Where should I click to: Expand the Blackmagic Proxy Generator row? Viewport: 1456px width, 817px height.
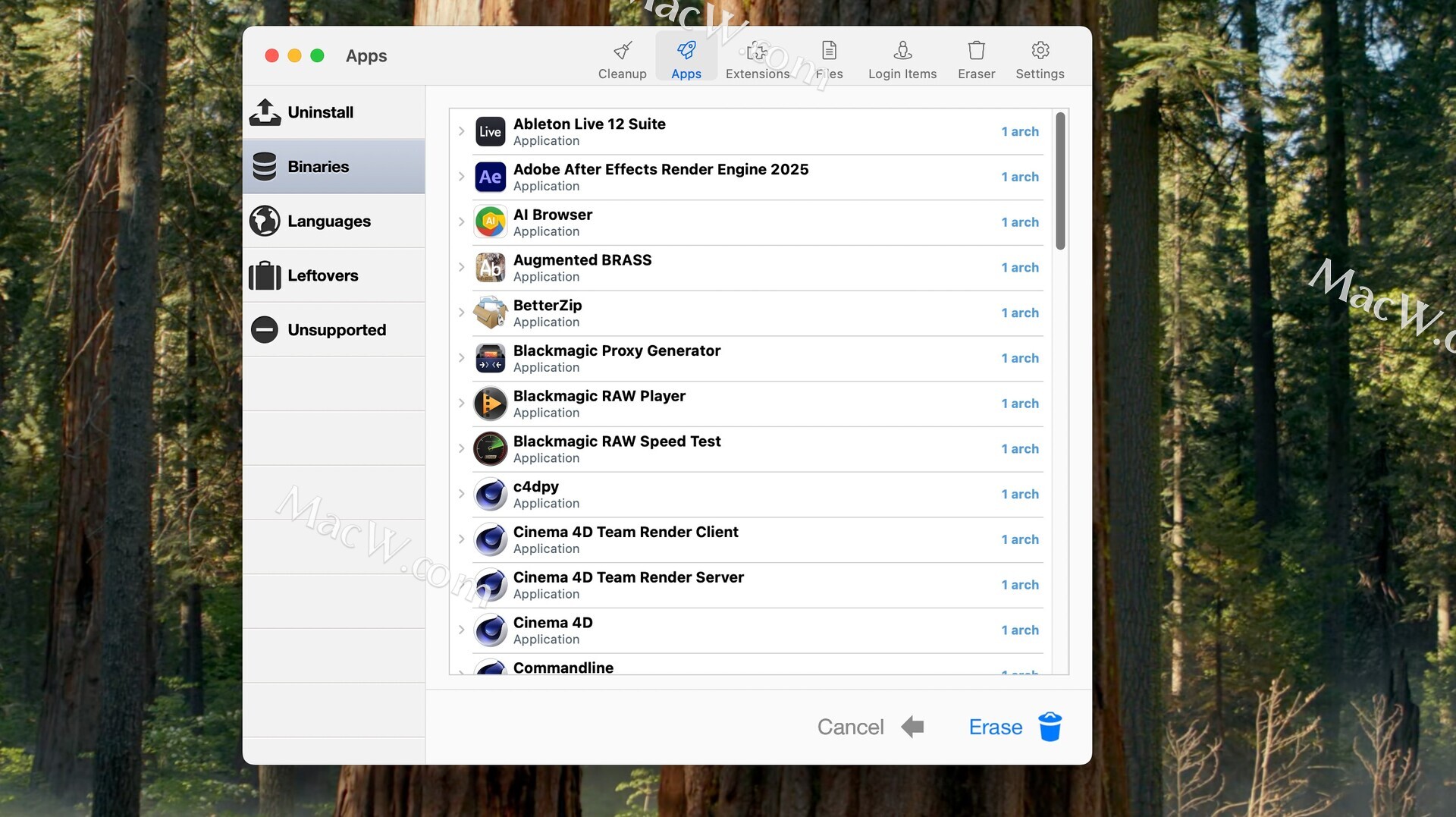click(461, 357)
